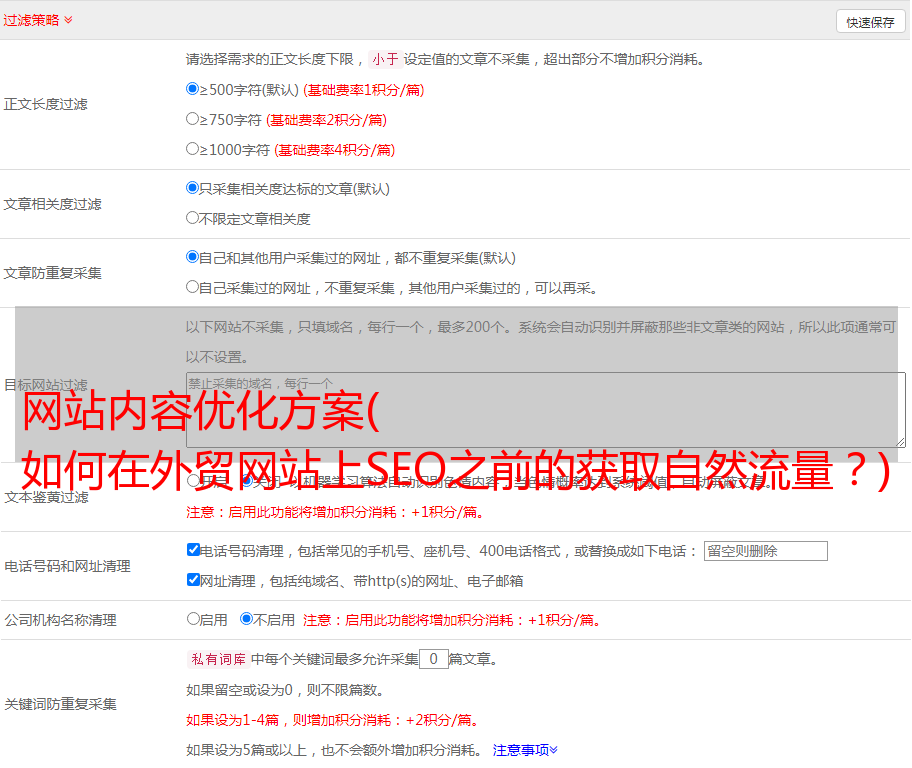Uncheck the 网址清理 checkbox
The width and height of the screenshot is (912, 768).
193,580
